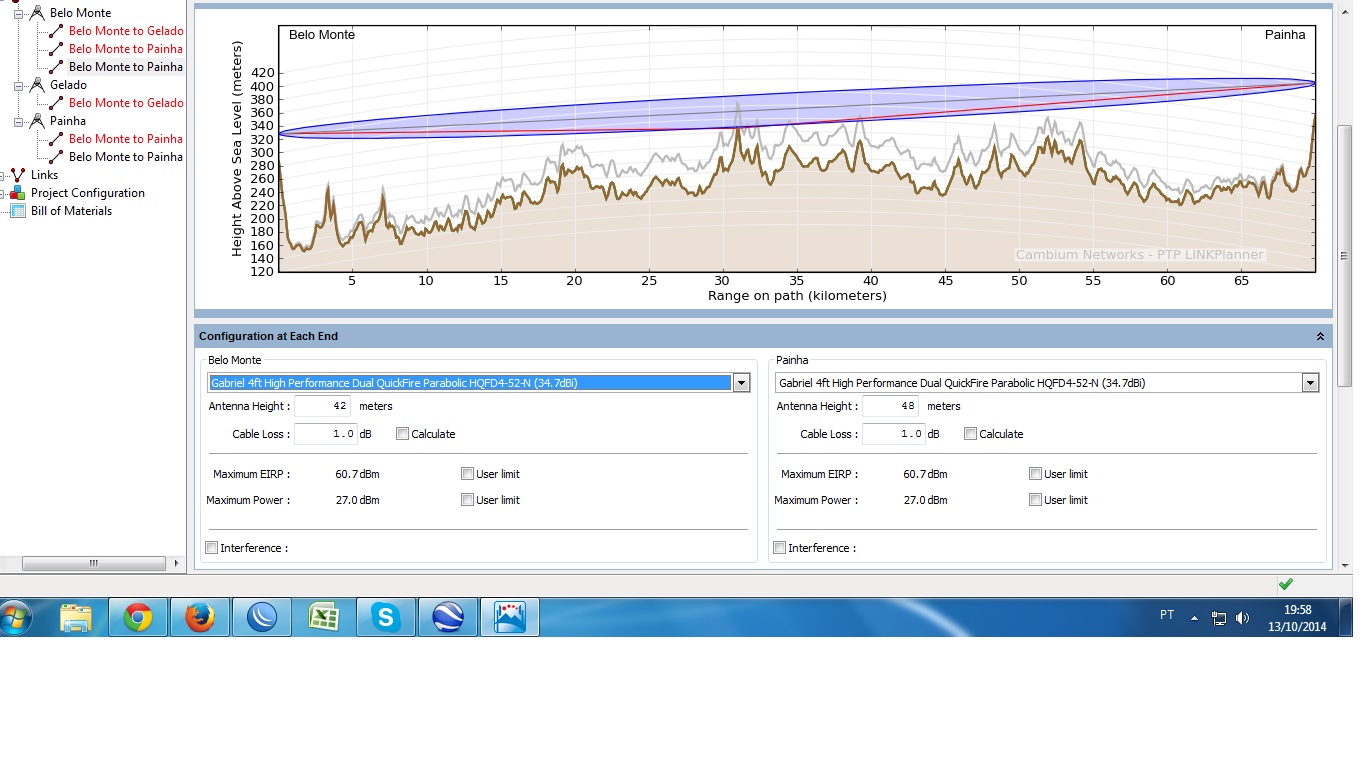Launch Google Earth from the taskbar
This screenshot has height=768, width=1366.
coord(447,617)
